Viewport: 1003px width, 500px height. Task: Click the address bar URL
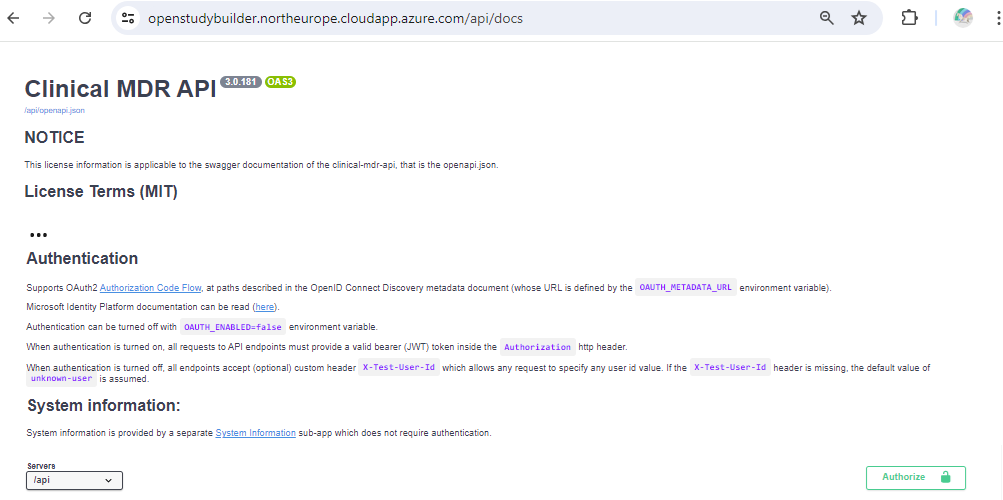coord(335,18)
